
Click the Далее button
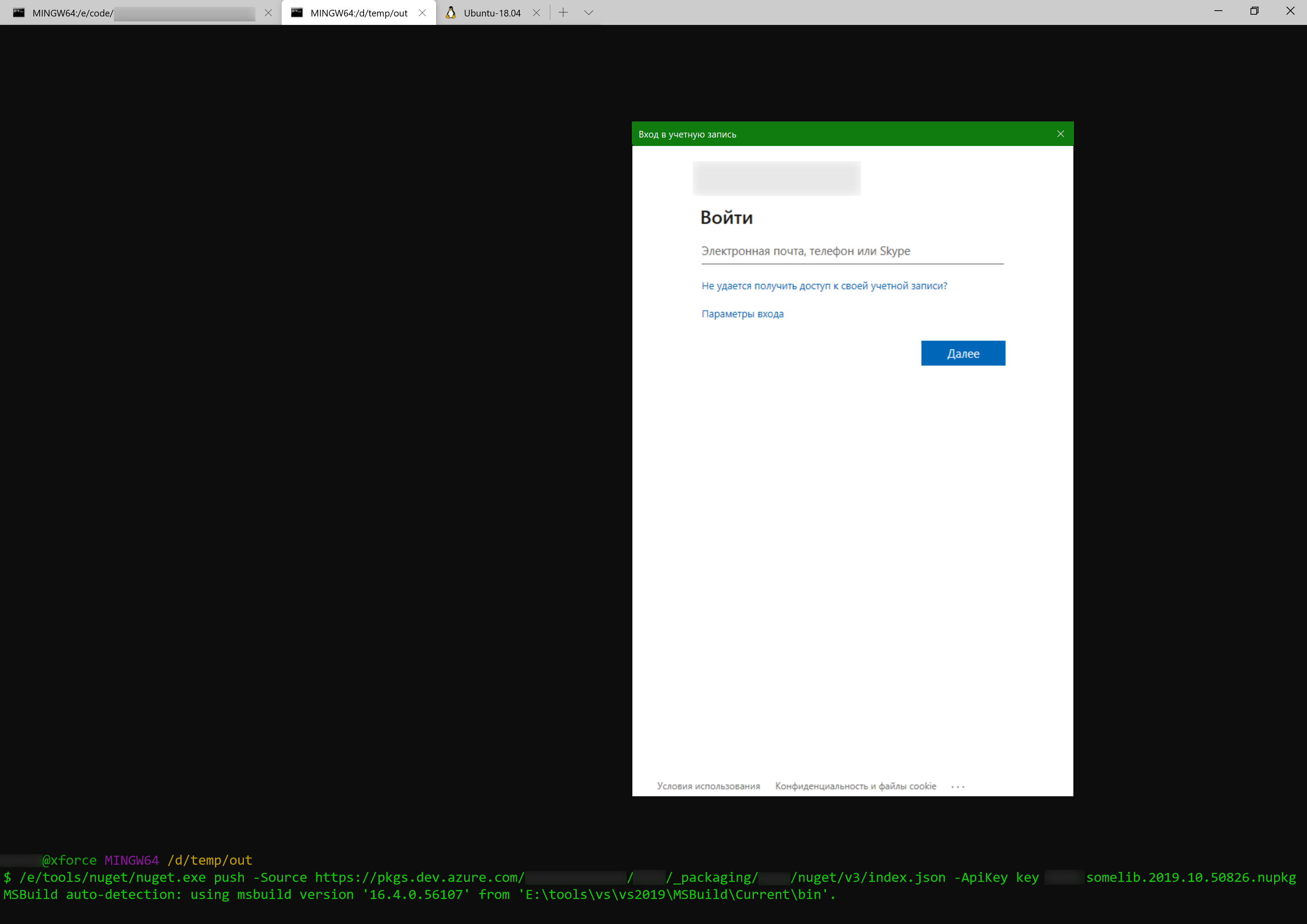click(963, 353)
